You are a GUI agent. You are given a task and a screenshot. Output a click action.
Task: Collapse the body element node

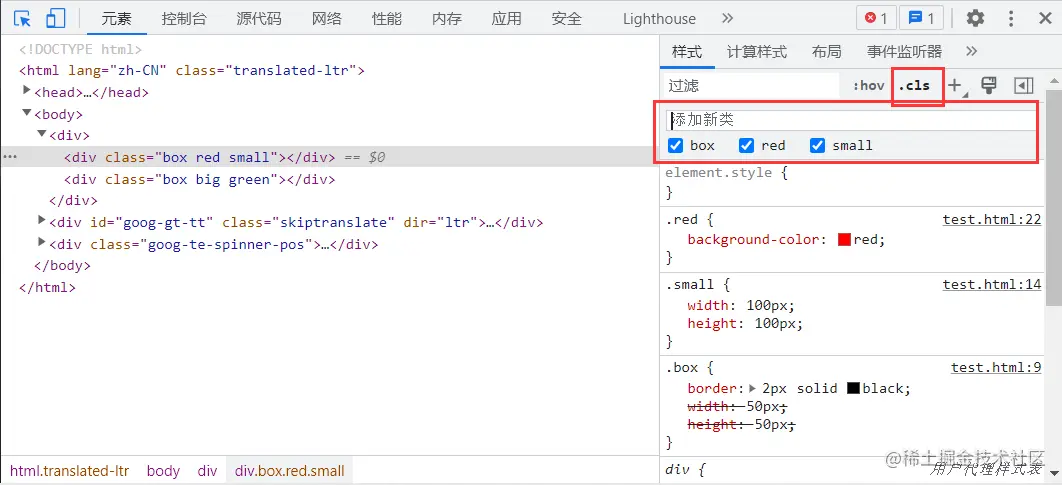coord(27,112)
